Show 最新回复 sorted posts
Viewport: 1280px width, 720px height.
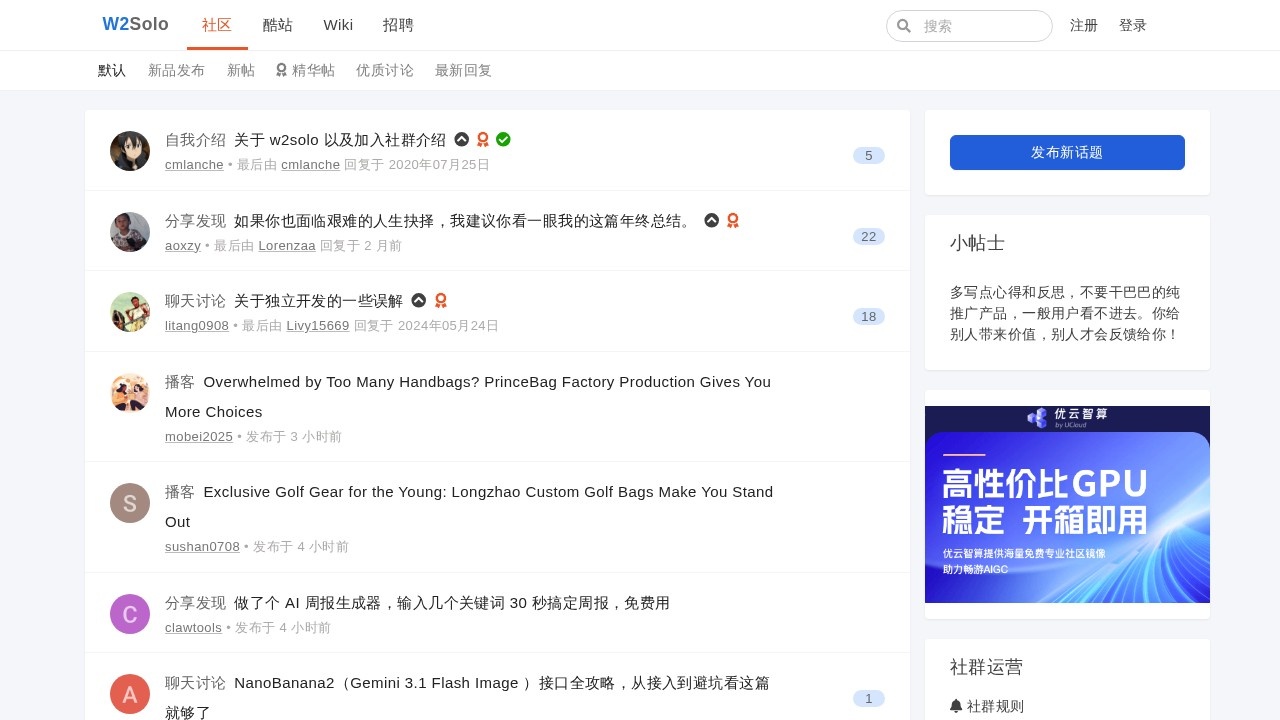[463, 70]
